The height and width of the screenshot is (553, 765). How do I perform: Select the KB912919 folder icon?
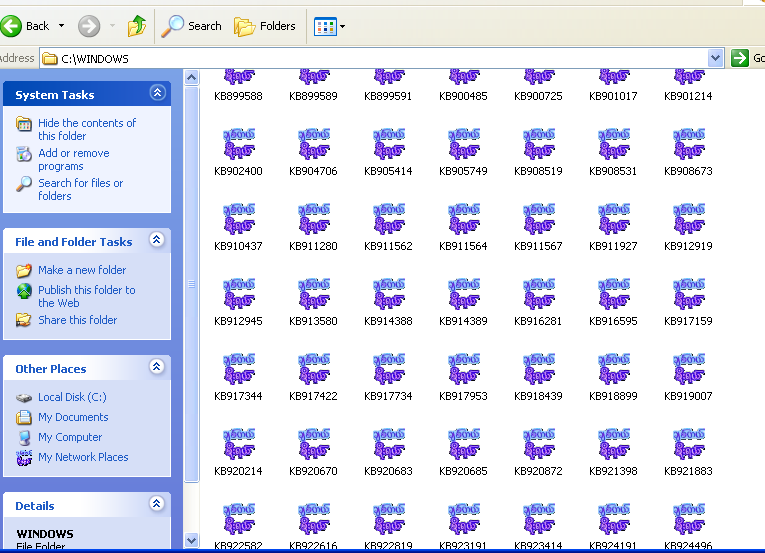[688, 219]
